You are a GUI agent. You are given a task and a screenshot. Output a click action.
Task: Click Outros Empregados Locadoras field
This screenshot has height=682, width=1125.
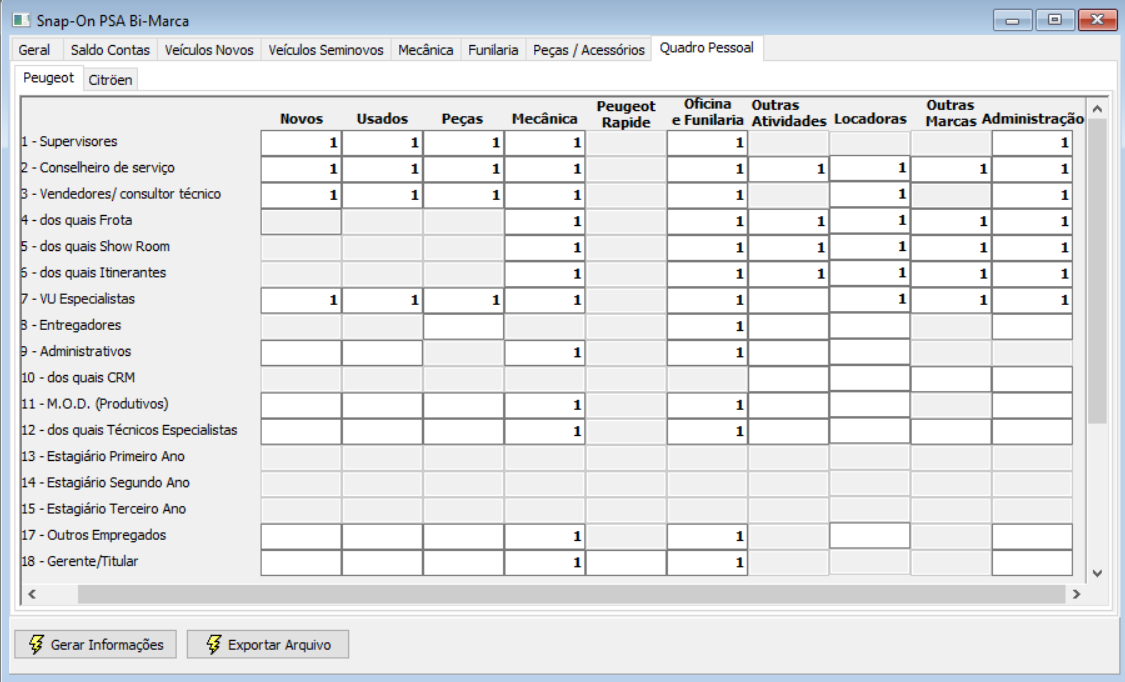click(870, 536)
